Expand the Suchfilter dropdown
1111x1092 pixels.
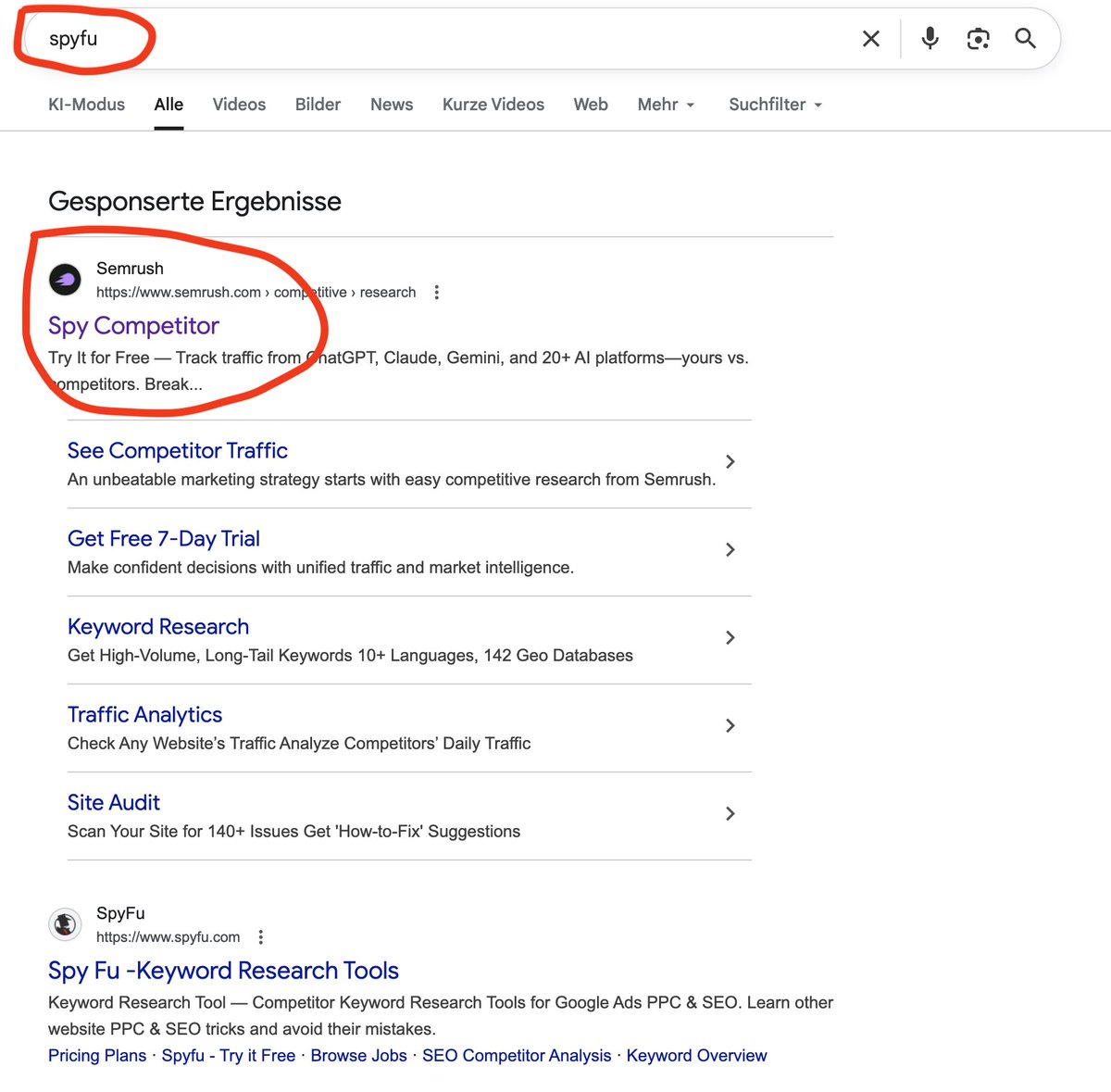776,105
